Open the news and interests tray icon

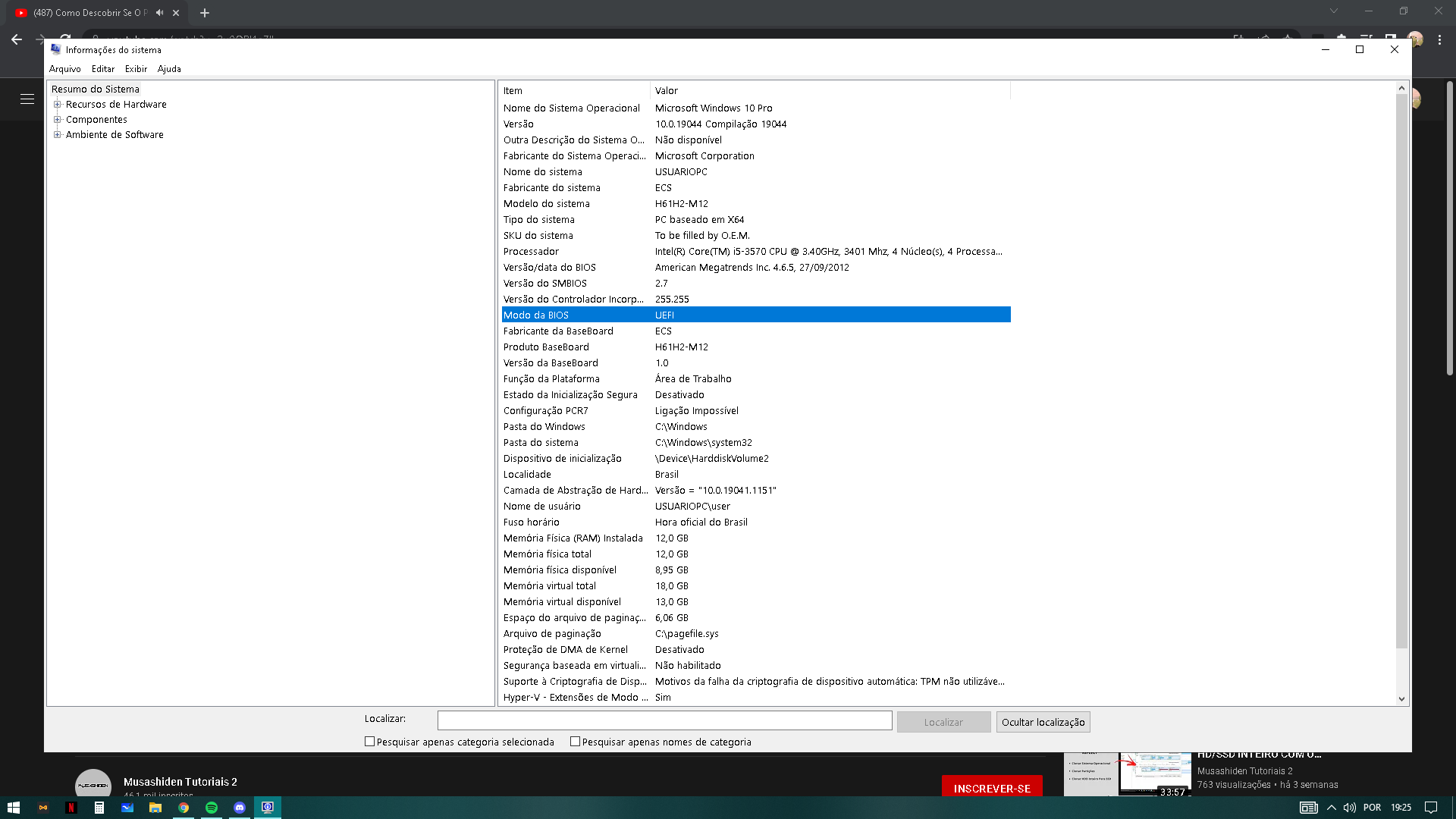[1308, 808]
